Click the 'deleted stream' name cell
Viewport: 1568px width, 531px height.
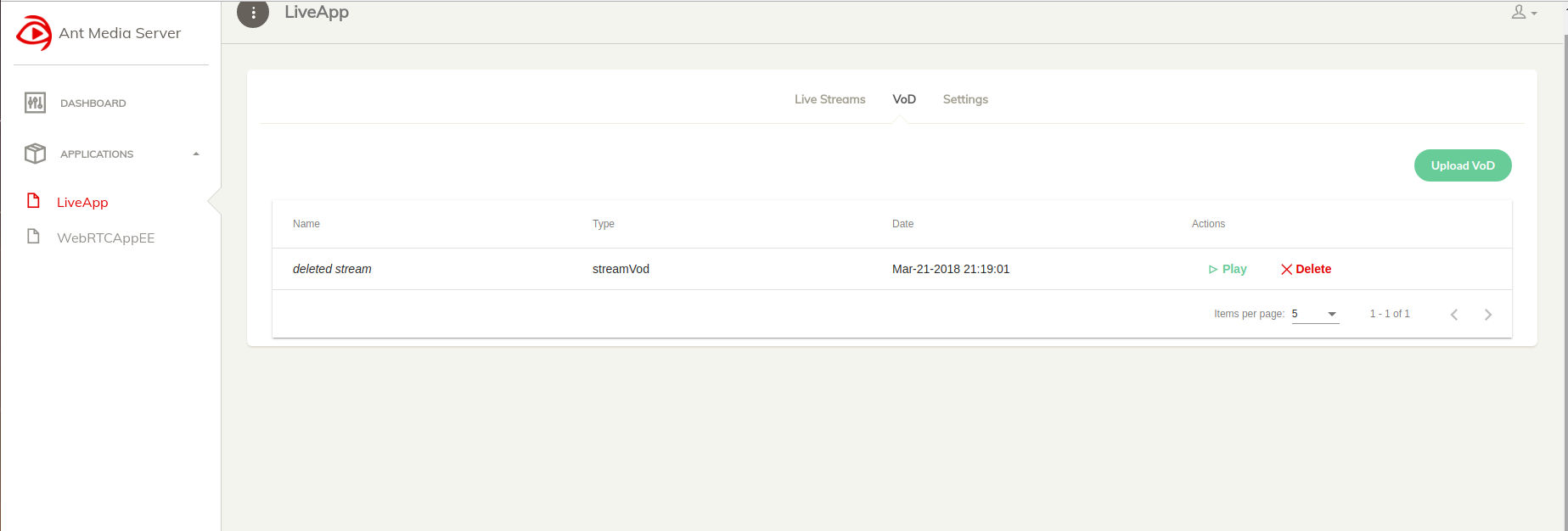pyautogui.click(x=332, y=269)
